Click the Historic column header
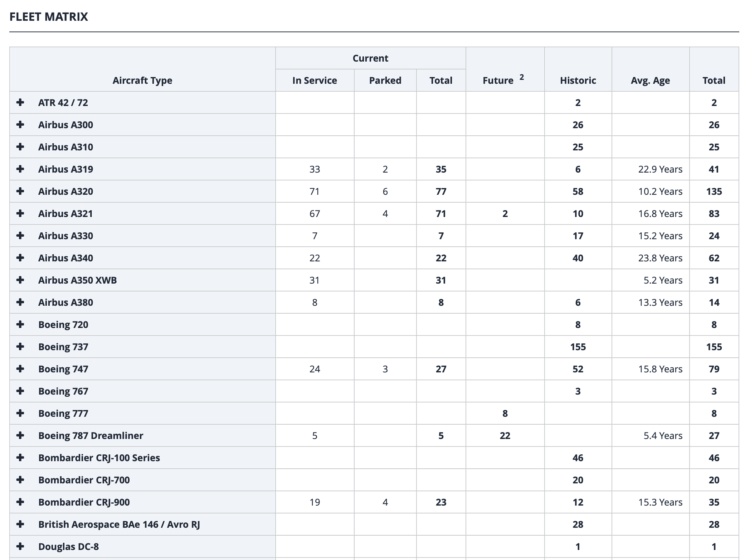This screenshot has height=560, width=750. click(578, 80)
